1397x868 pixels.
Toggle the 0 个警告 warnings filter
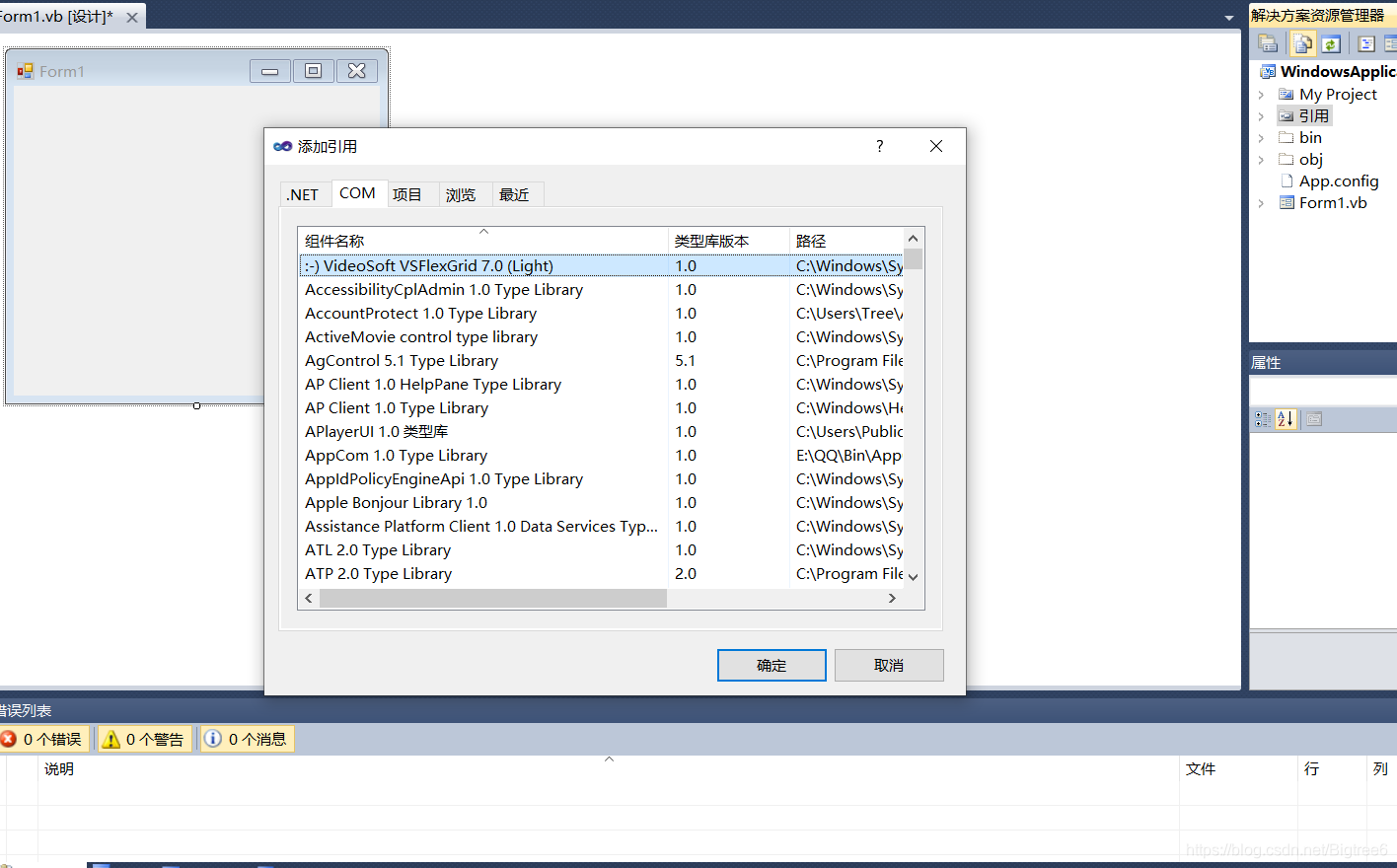(145, 739)
